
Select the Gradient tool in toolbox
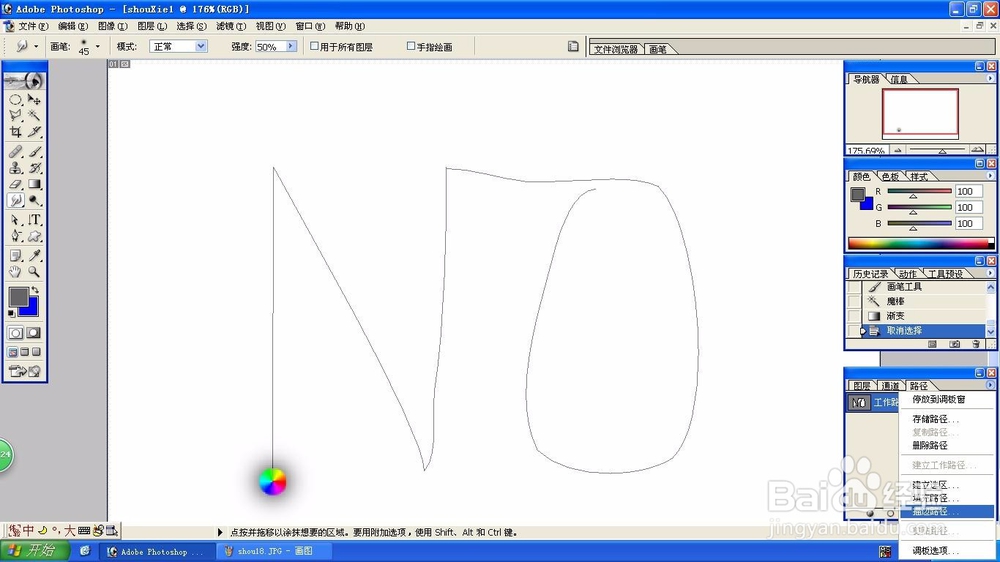coord(34,184)
